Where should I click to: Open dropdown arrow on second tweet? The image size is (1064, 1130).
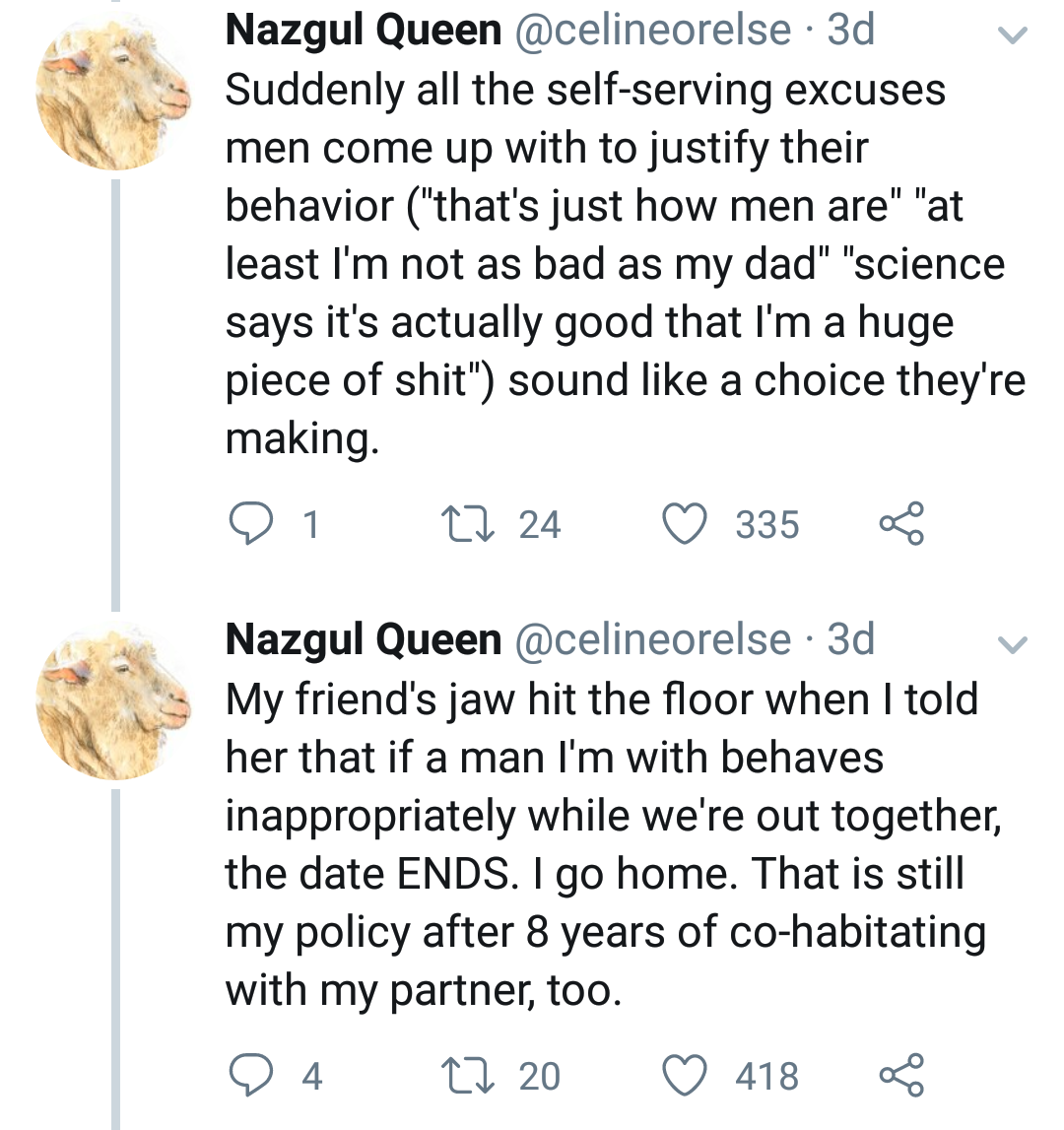1012,645
